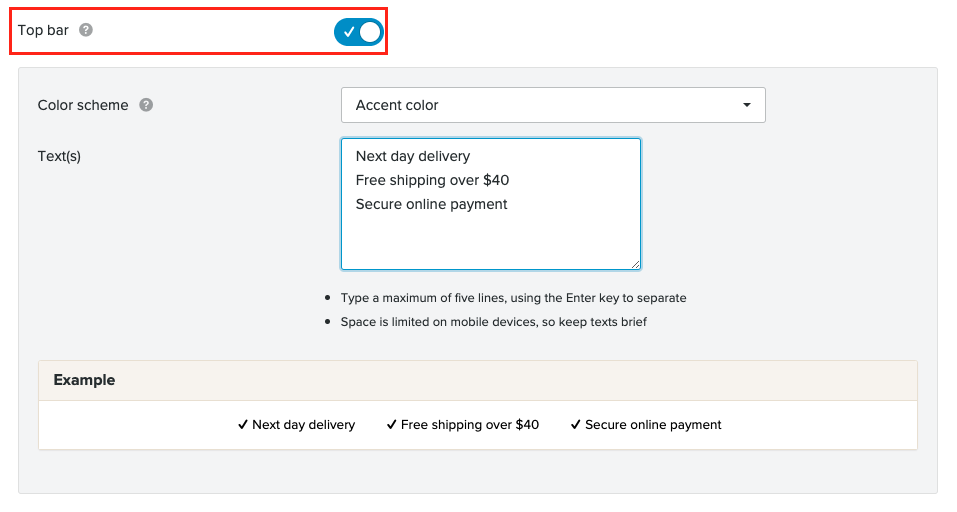
Task: Open the Accent color scheme dropdown
Action: [x=552, y=105]
